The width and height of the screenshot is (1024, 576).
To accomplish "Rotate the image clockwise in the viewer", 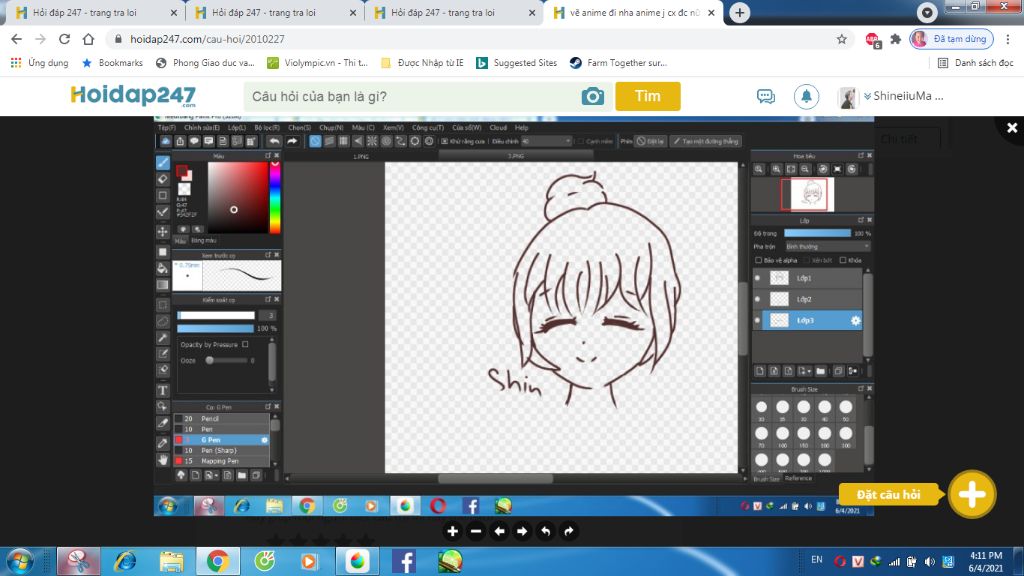I will coord(569,532).
